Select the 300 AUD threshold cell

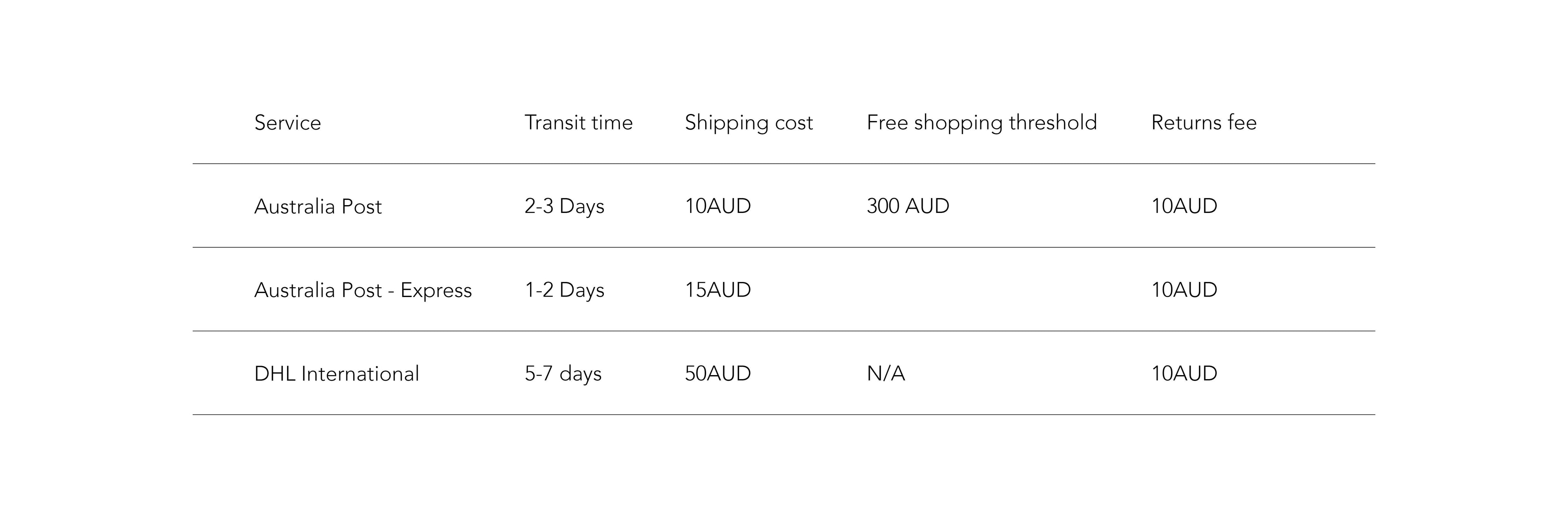coord(908,206)
